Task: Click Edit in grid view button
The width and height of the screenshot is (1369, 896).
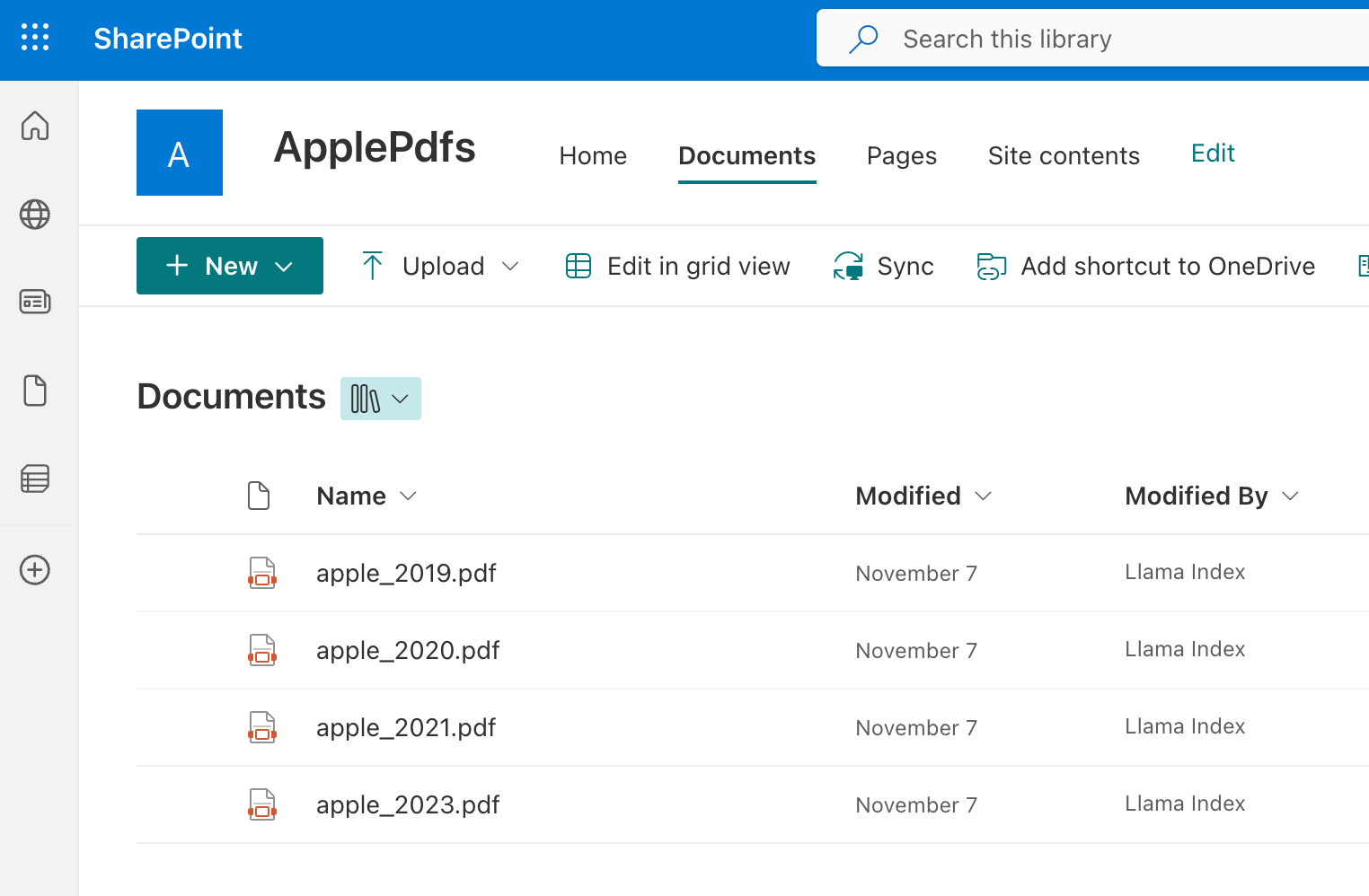Action: click(678, 266)
